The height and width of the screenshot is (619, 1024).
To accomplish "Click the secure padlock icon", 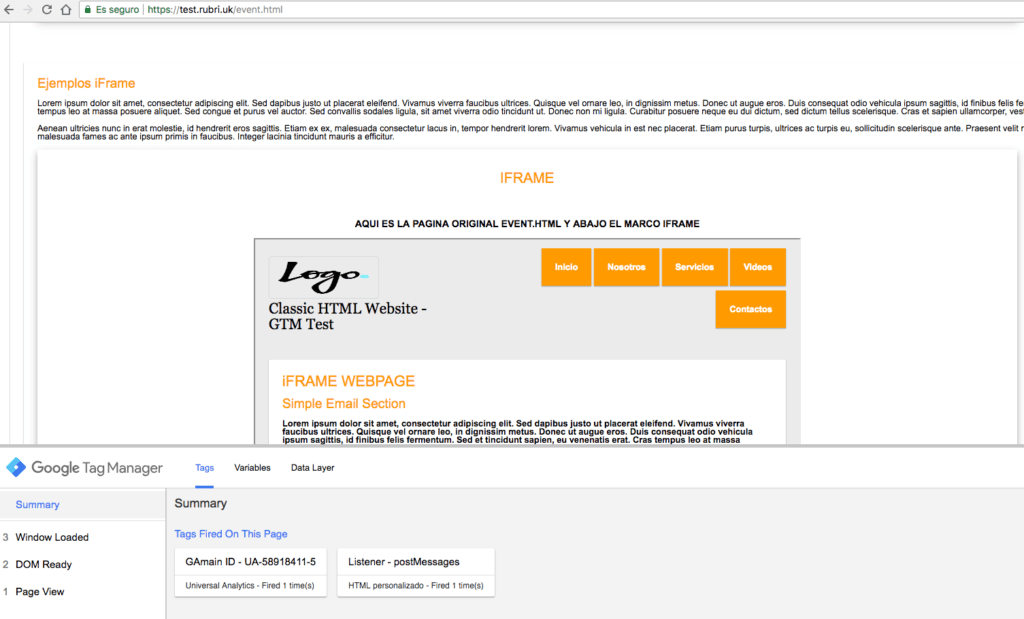I will (x=87, y=9).
